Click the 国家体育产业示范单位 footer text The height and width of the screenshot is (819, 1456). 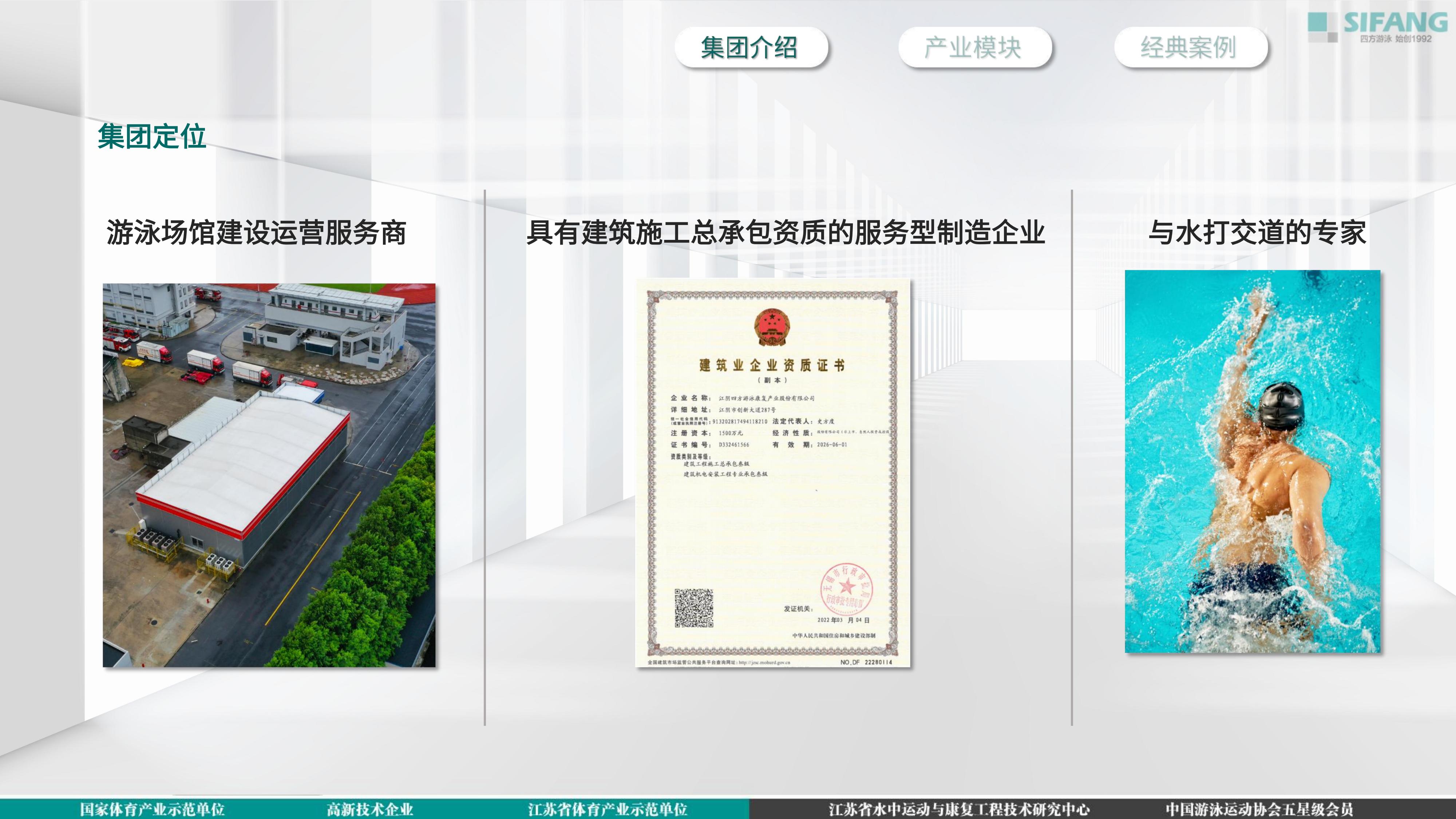(x=152, y=810)
